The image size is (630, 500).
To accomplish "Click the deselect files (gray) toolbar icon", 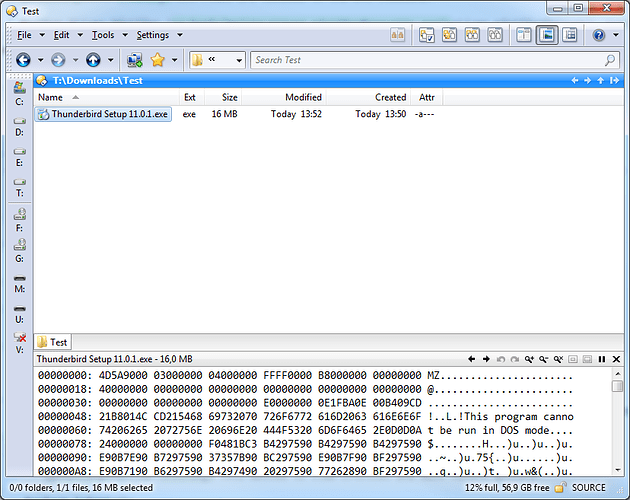I will (x=495, y=35).
